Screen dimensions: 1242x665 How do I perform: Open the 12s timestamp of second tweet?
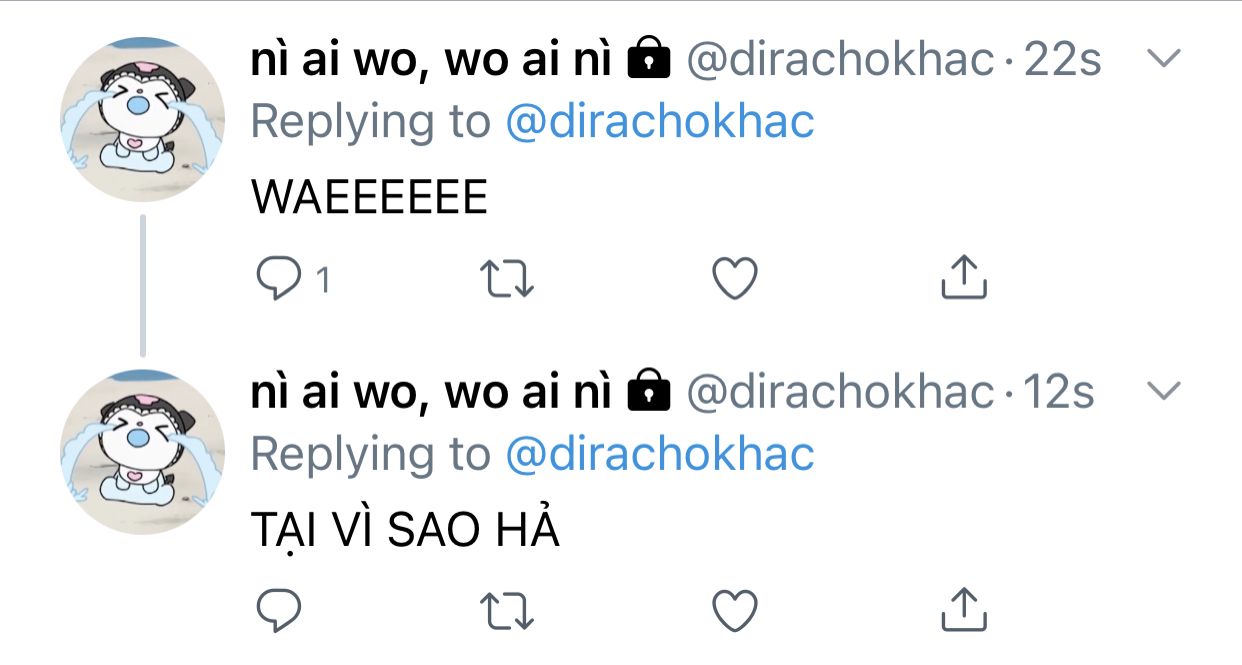[1059, 392]
